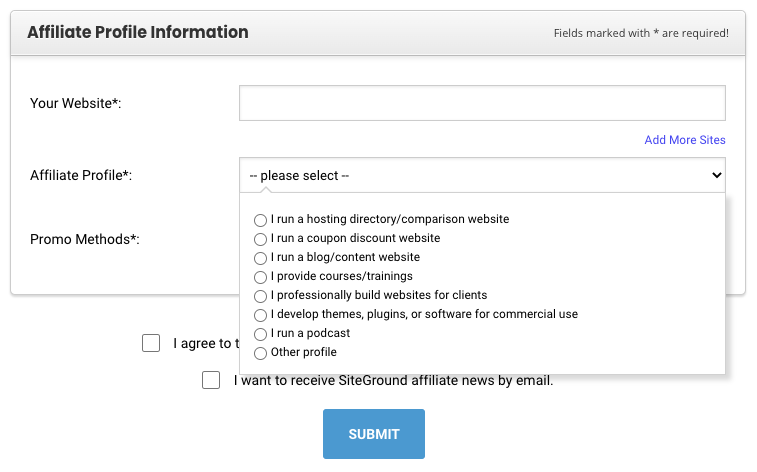The image size is (757, 472).
Task: Select 'I run a hosting directory/comparison website' option
Action: 261,220
